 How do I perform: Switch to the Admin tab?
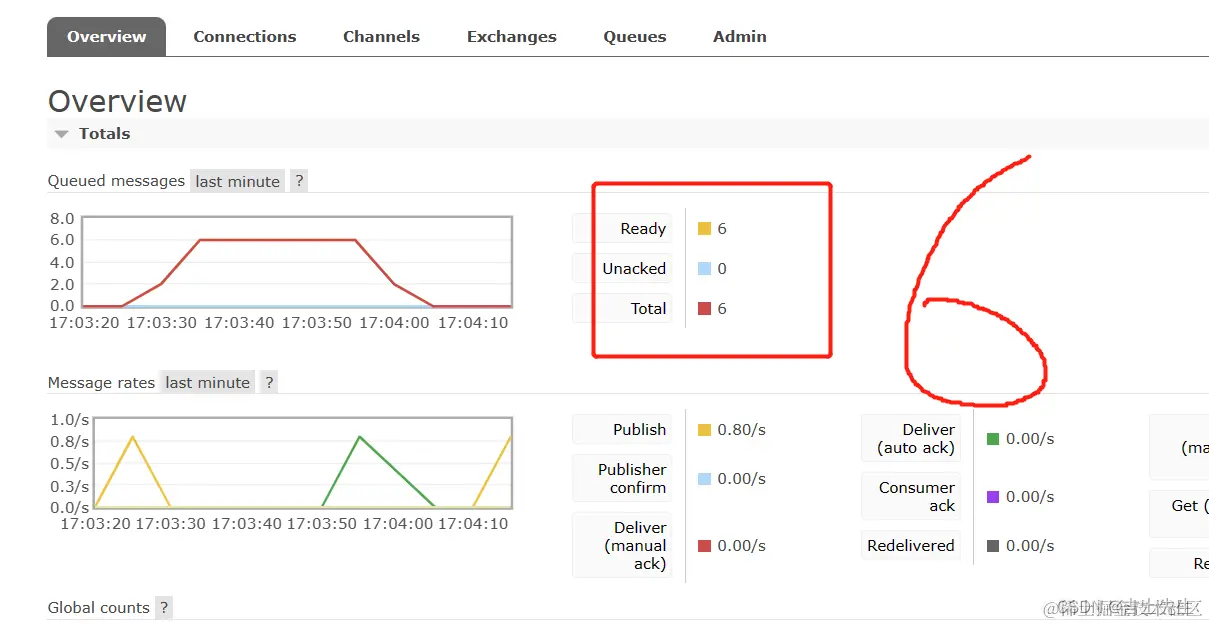point(740,36)
